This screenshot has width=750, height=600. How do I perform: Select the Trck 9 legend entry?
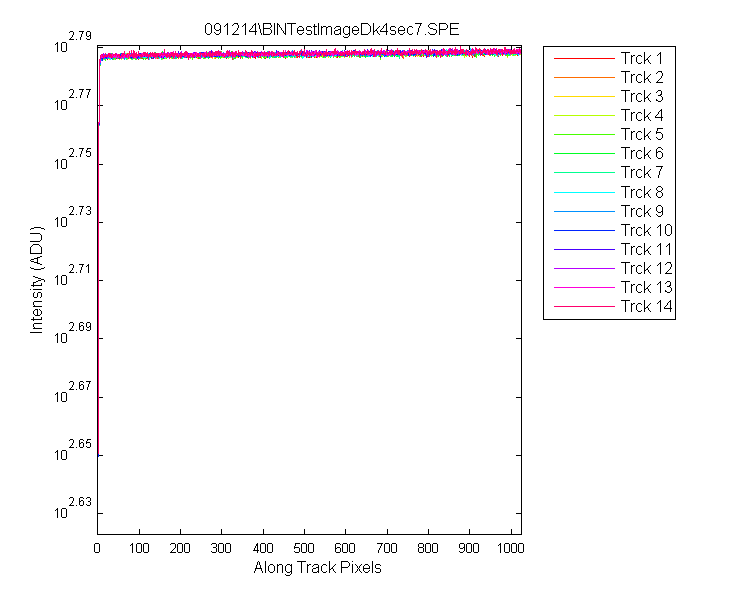pos(608,211)
